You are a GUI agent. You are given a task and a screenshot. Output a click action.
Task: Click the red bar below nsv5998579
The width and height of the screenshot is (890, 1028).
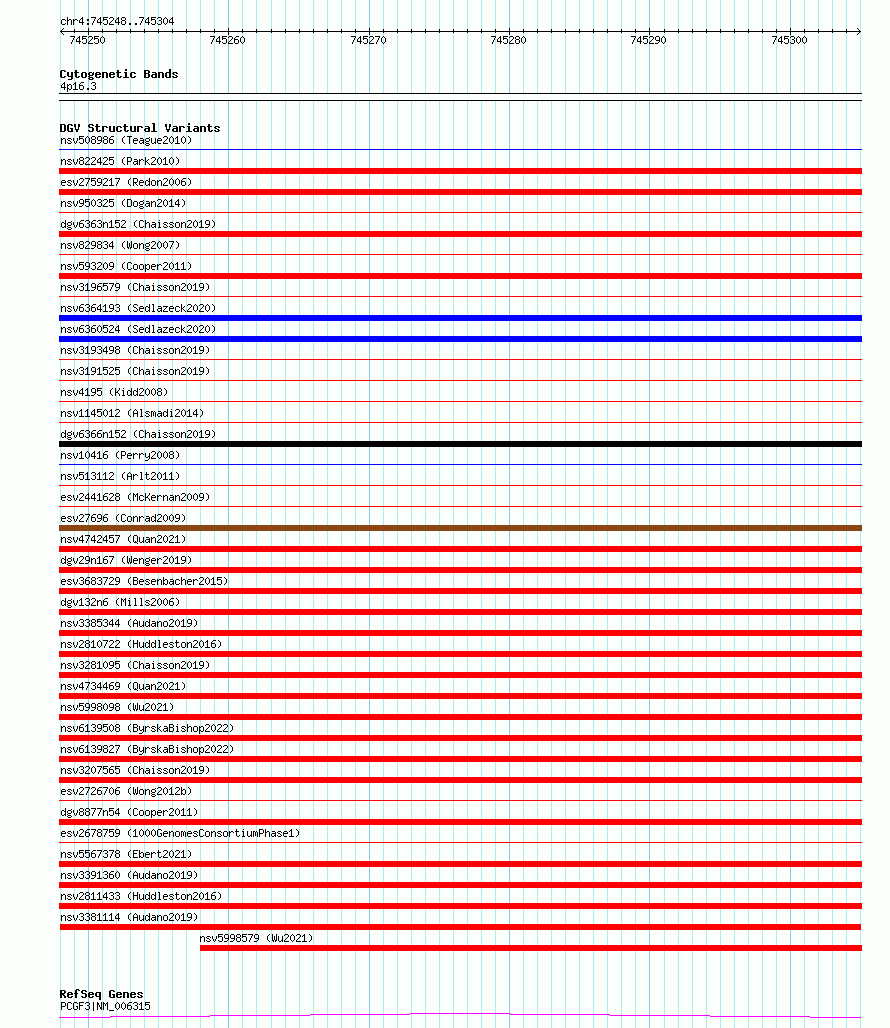(x=531, y=947)
